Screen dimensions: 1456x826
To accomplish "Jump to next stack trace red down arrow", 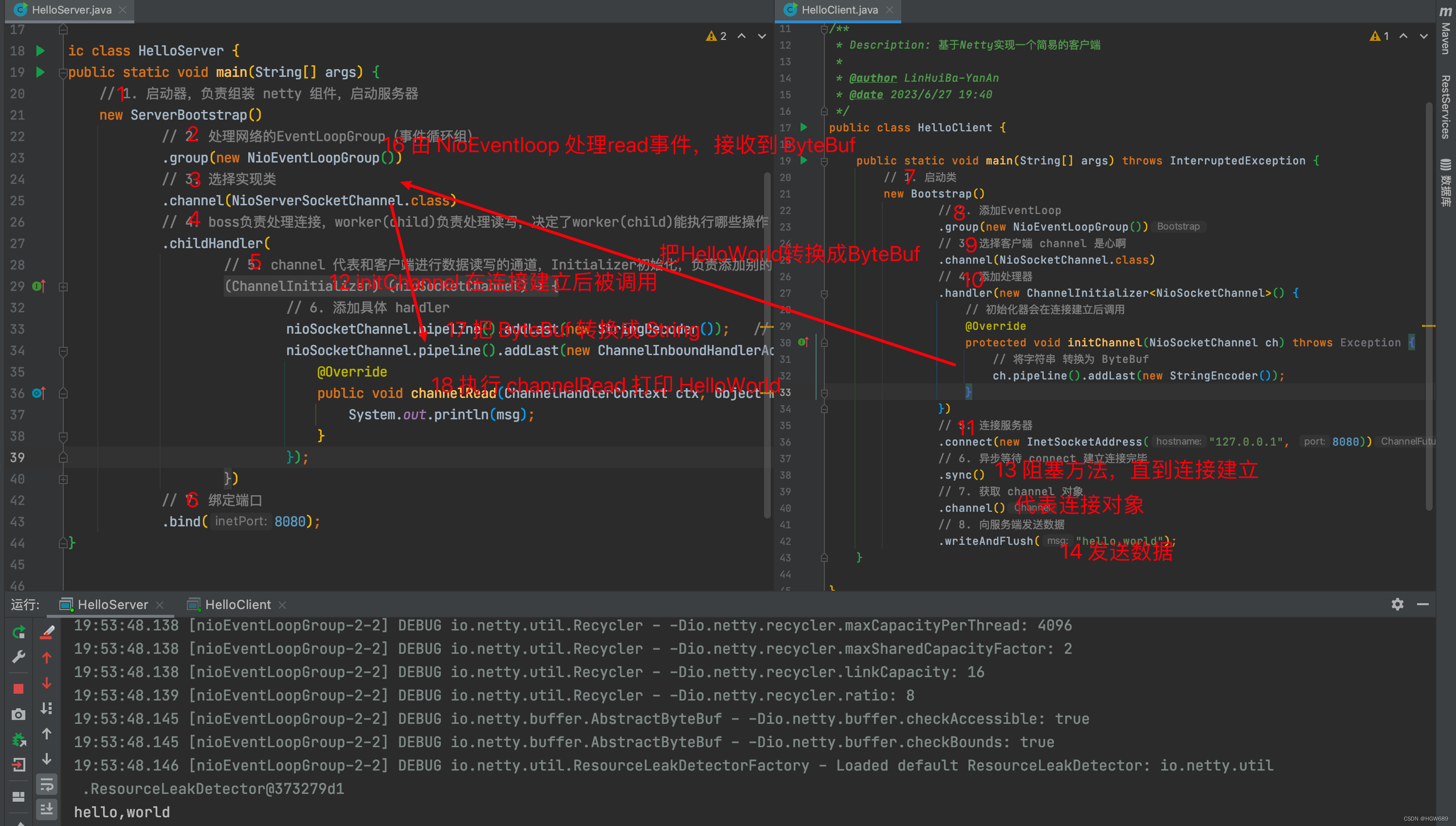I will (x=47, y=683).
